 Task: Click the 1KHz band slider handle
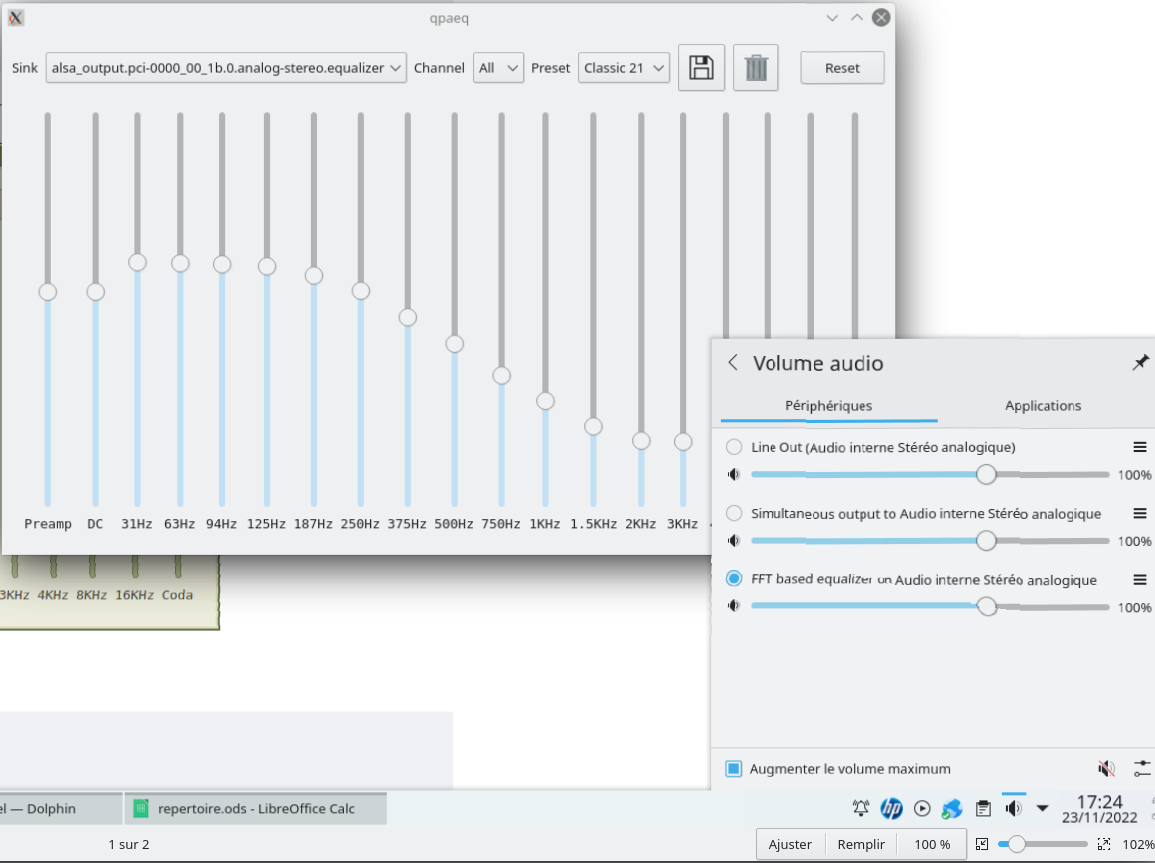(545, 401)
